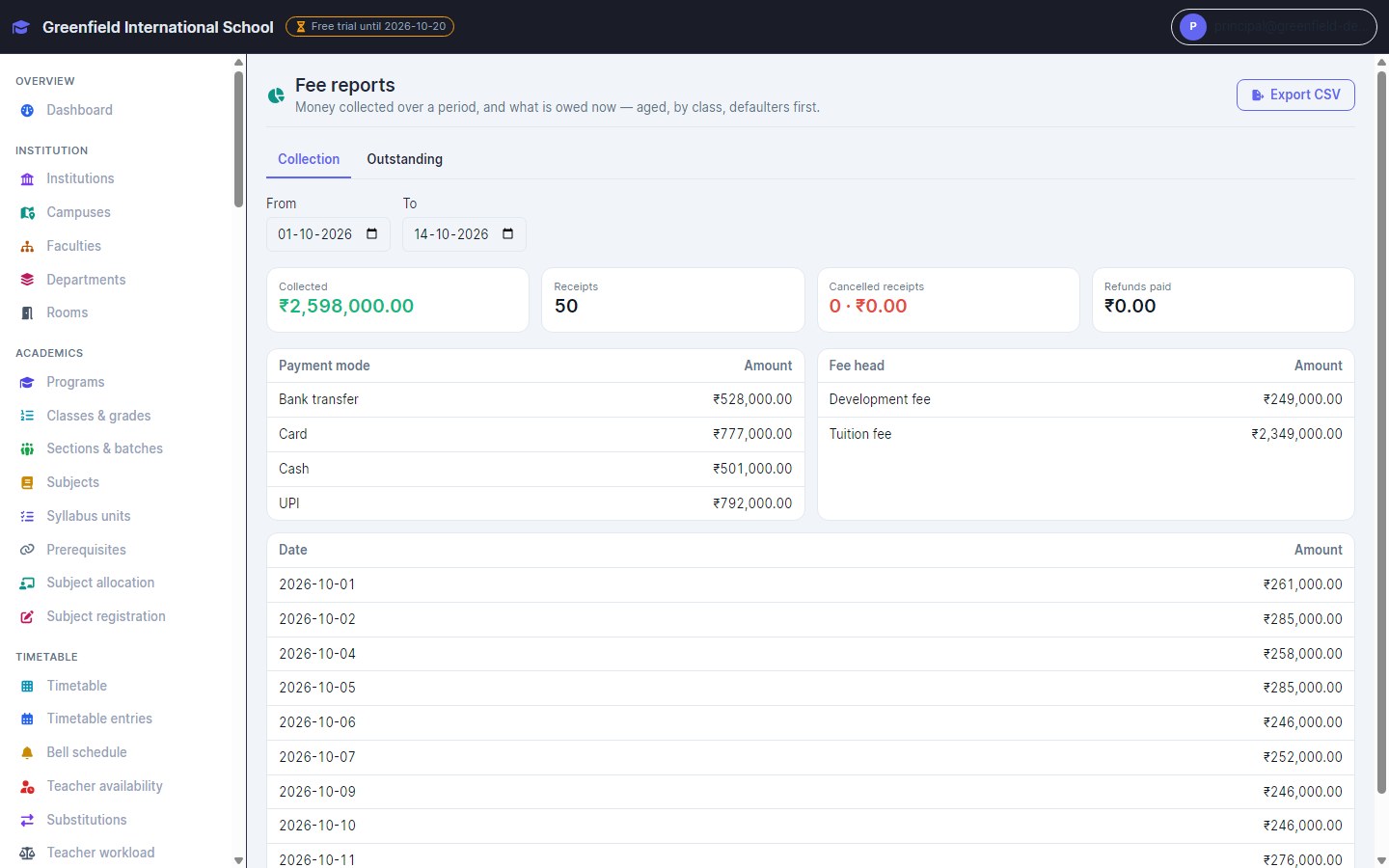
Task: Click the Prerequisites link icon
Action: click(27, 550)
